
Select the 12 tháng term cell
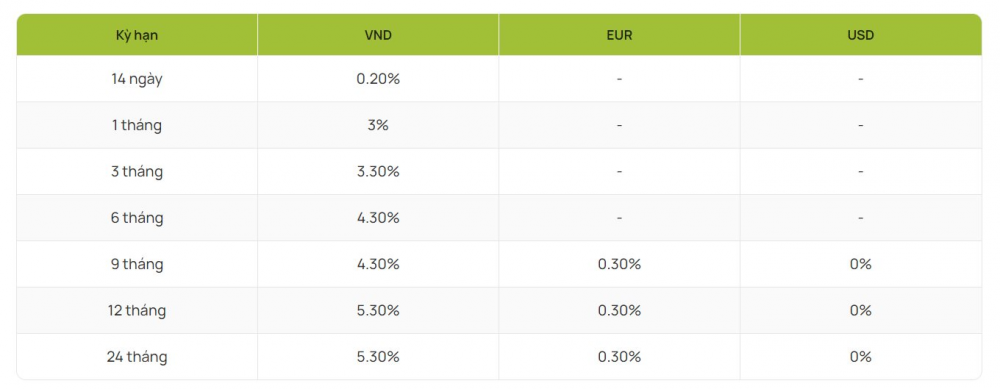(x=137, y=311)
